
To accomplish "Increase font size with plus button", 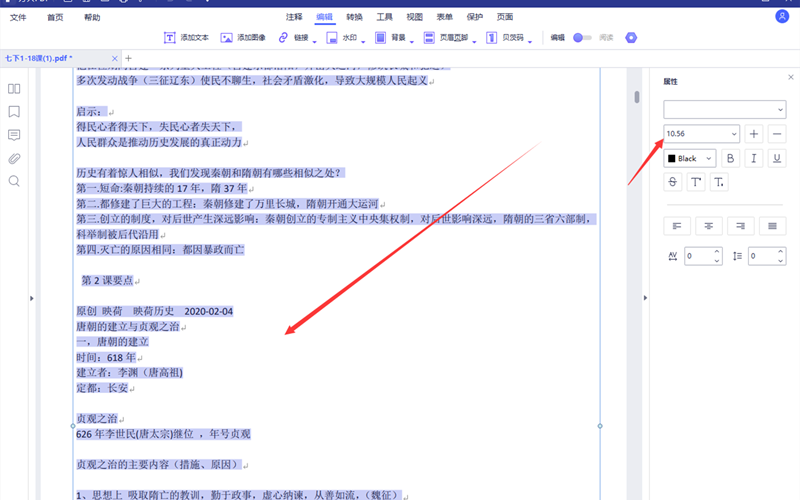I will tap(754, 134).
